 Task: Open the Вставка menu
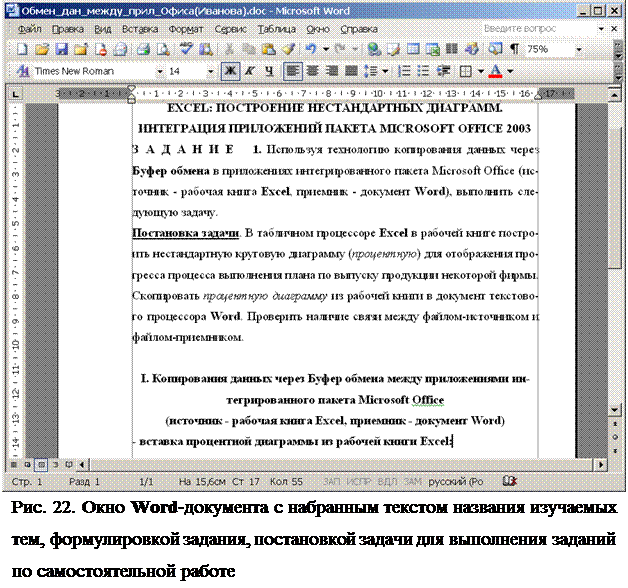click(x=140, y=29)
